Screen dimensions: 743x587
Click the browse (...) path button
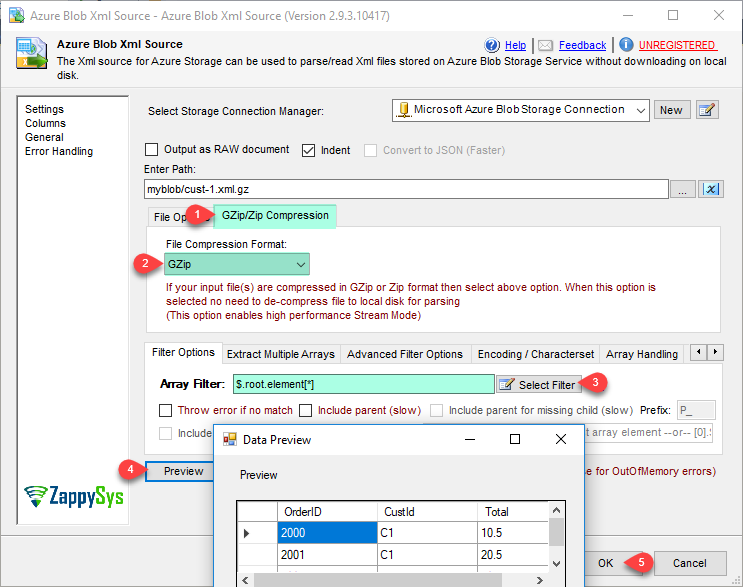682,190
